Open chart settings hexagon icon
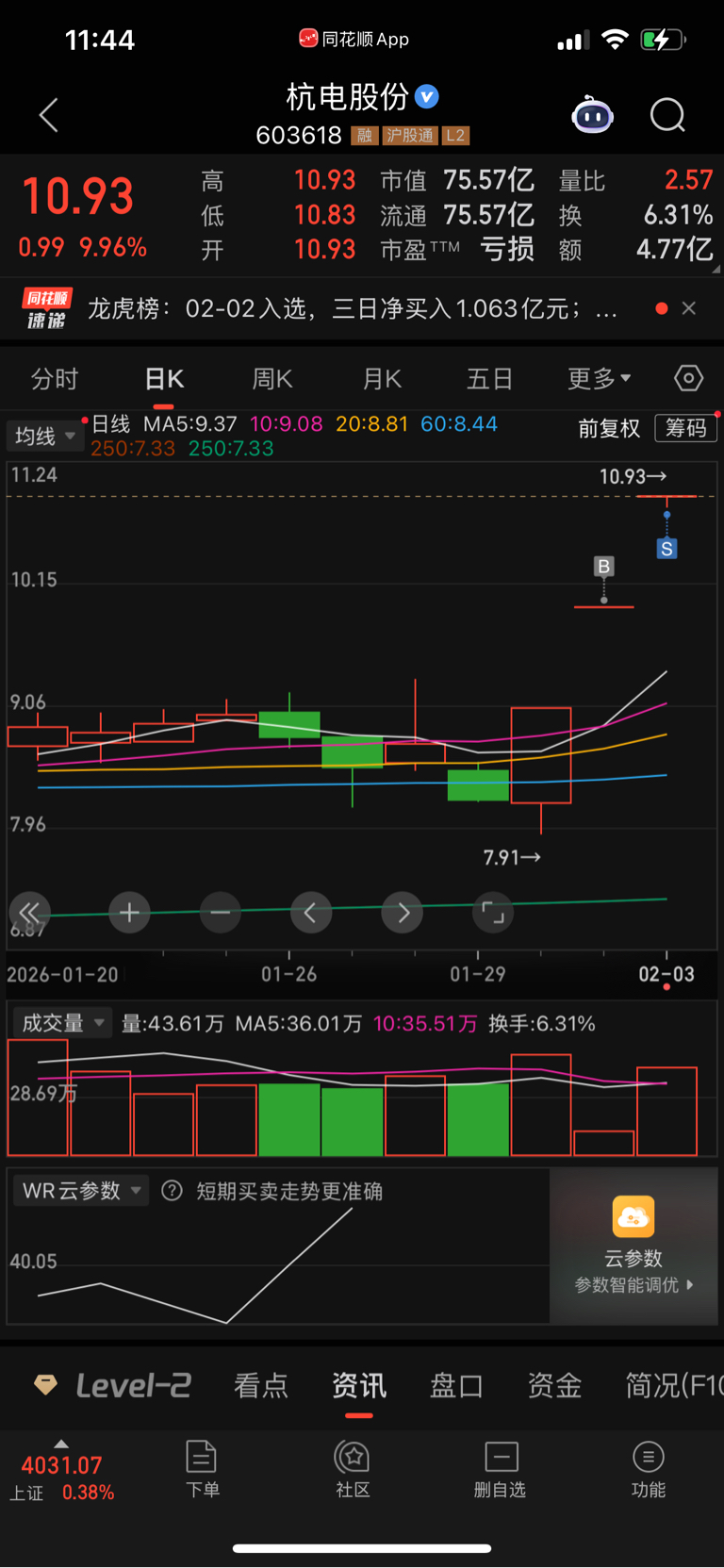Viewport: 724px width, 1568px height. click(x=689, y=378)
